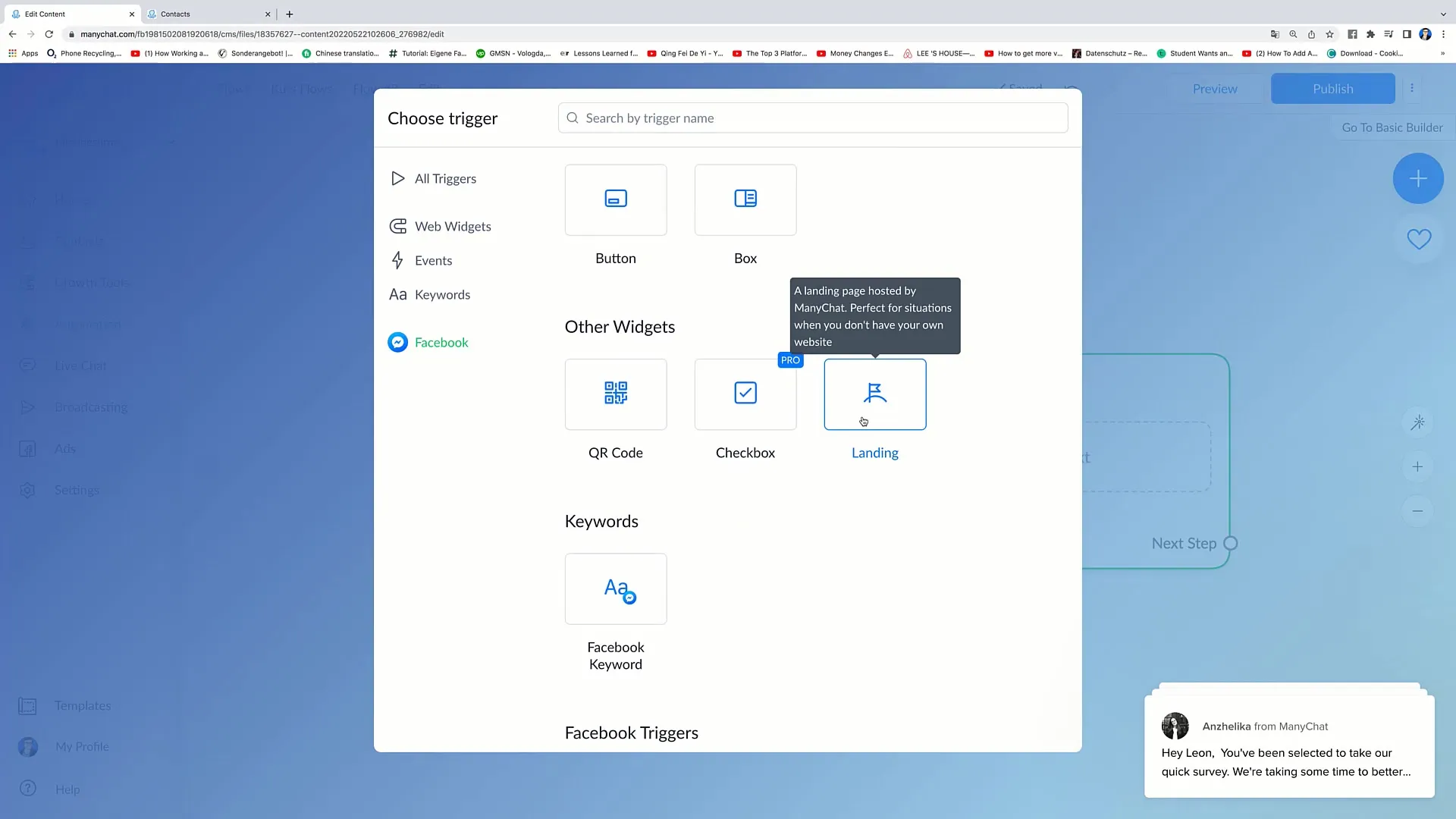Screen dimensions: 1456x819
Task: Click the Facebook category icon
Action: [x=398, y=342]
